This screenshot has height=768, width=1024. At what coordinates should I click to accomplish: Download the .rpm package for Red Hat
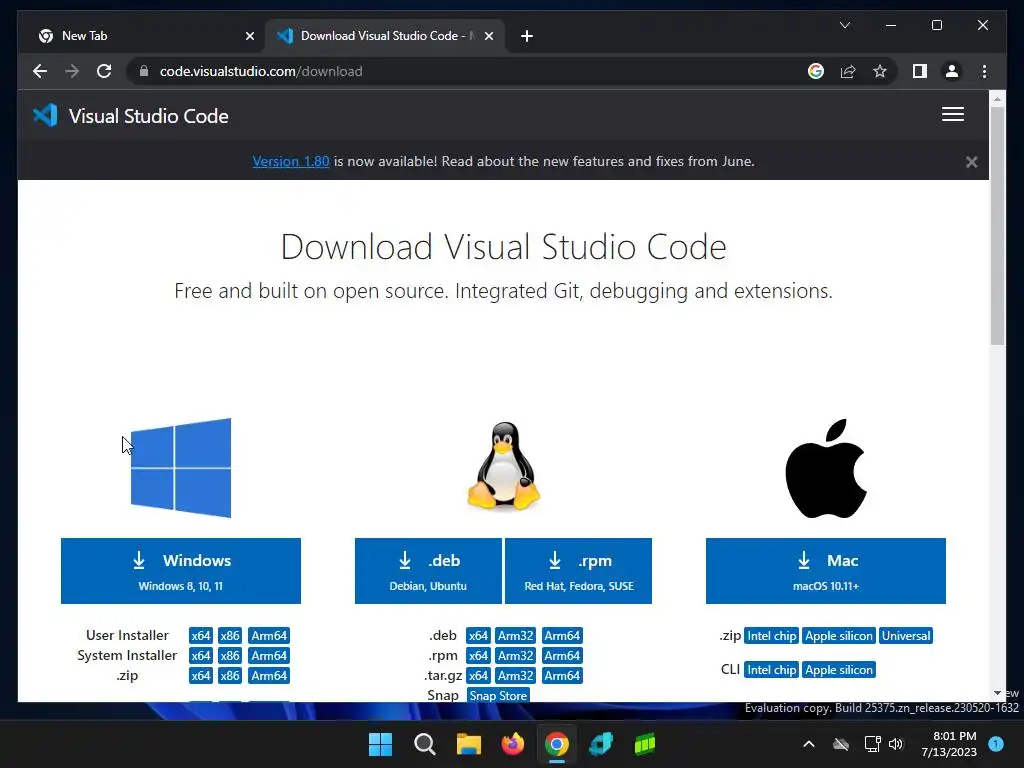click(x=579, y=571)
